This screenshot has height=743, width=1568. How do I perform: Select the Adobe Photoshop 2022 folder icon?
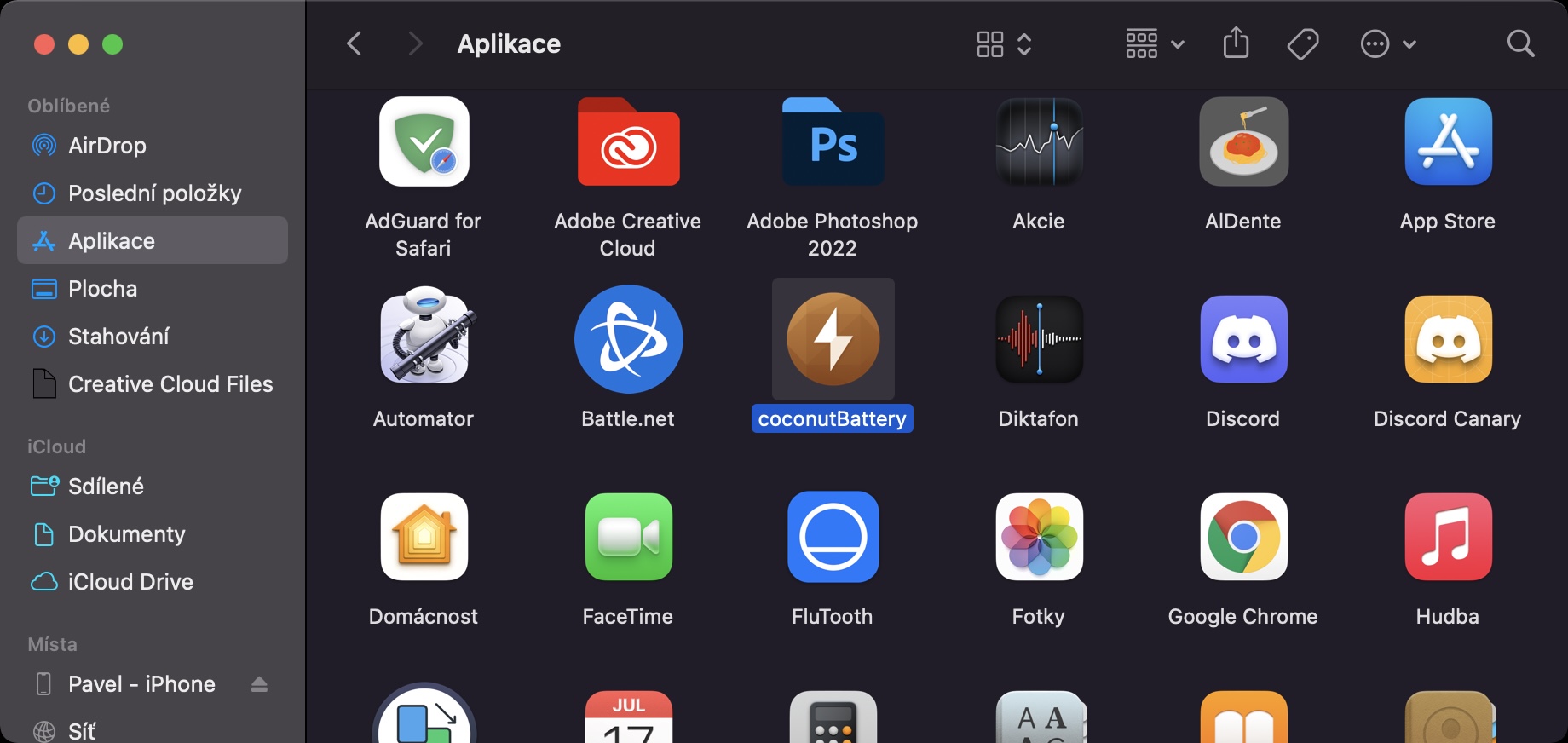click(x=833, y=141)
